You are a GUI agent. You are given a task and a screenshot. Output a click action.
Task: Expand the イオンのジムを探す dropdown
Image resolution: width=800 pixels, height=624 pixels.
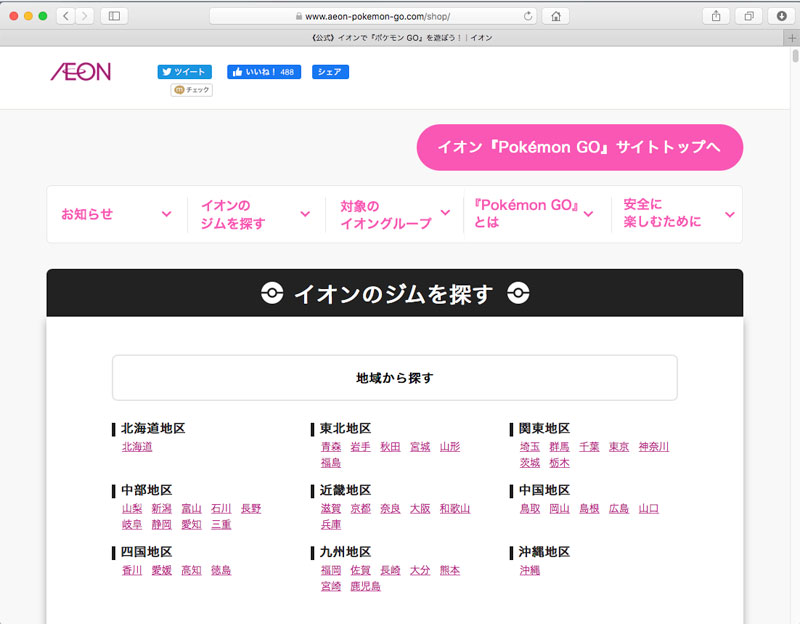(x=255, y=214)
